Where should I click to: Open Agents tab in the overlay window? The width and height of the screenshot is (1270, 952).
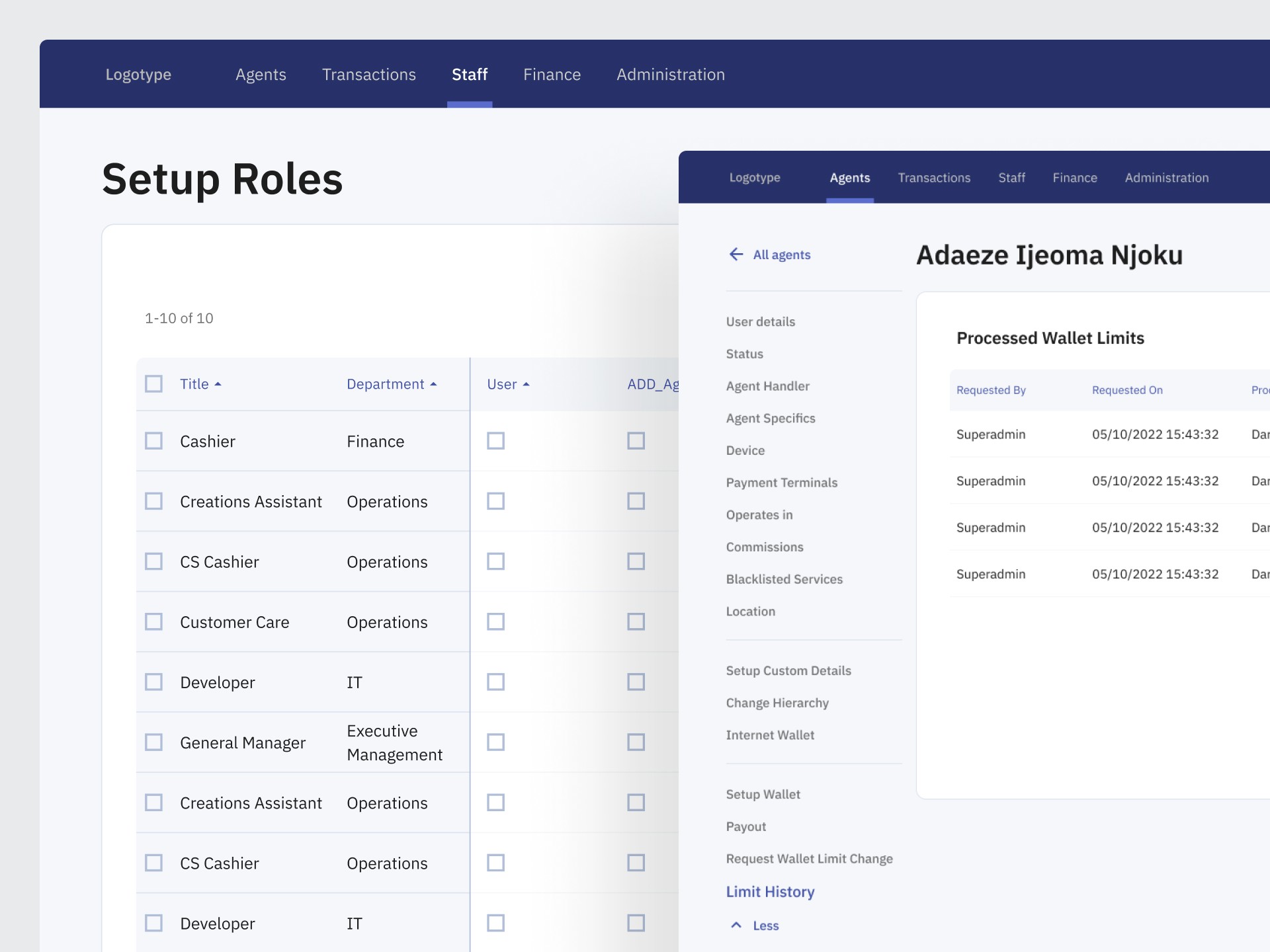(849, 178)
